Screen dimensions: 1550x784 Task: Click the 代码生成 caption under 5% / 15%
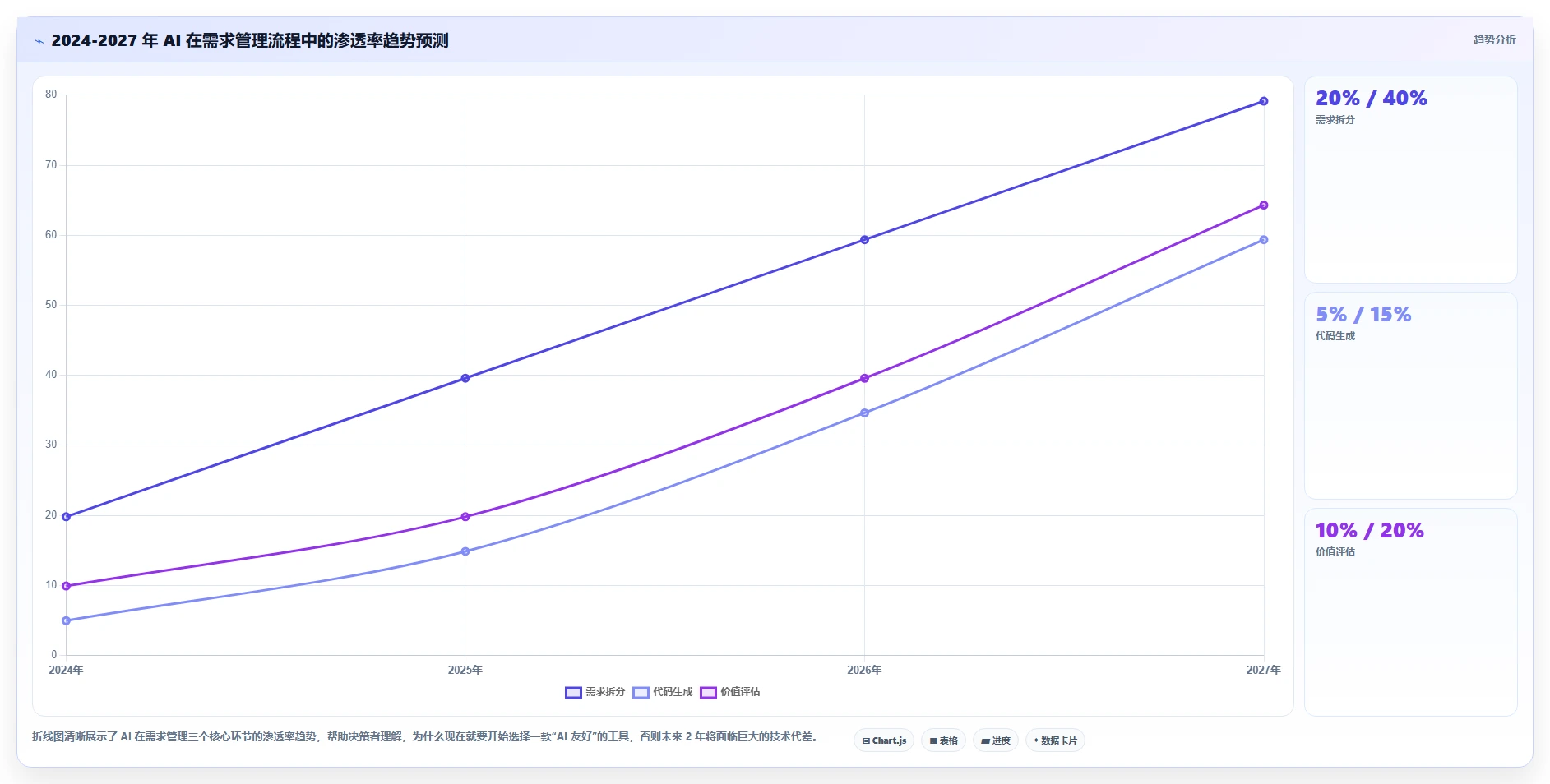pyautogui.click(x=1335, y=336)
